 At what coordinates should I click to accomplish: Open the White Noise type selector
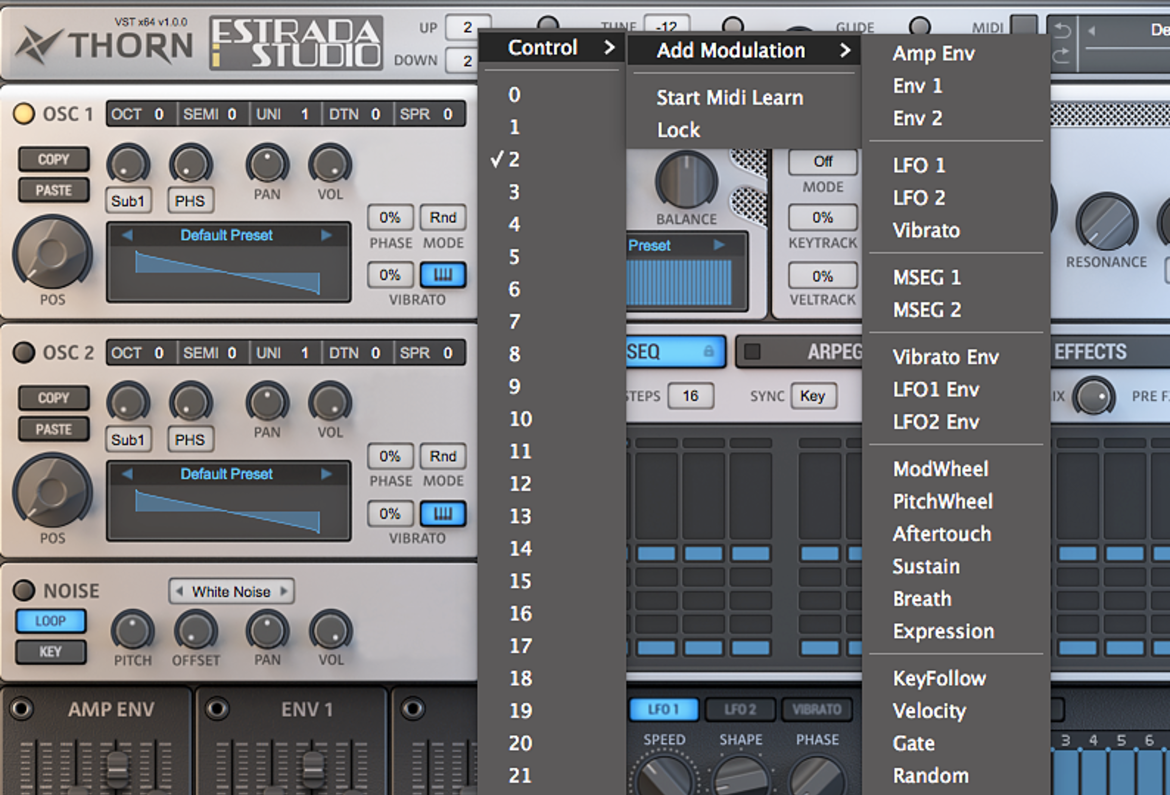[x=231, y=591]
